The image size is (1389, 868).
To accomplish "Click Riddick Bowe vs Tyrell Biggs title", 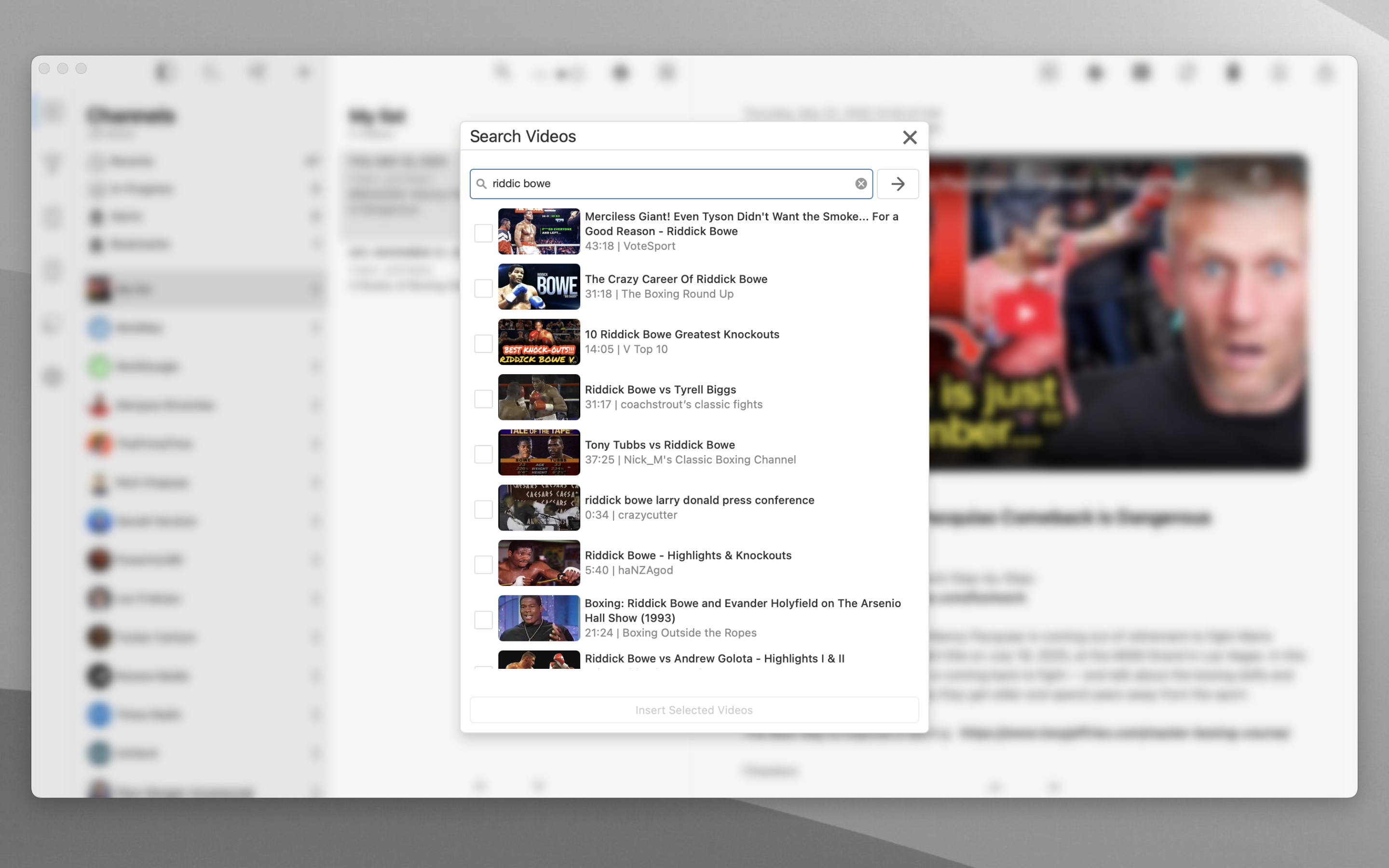I will click(660, 389).
